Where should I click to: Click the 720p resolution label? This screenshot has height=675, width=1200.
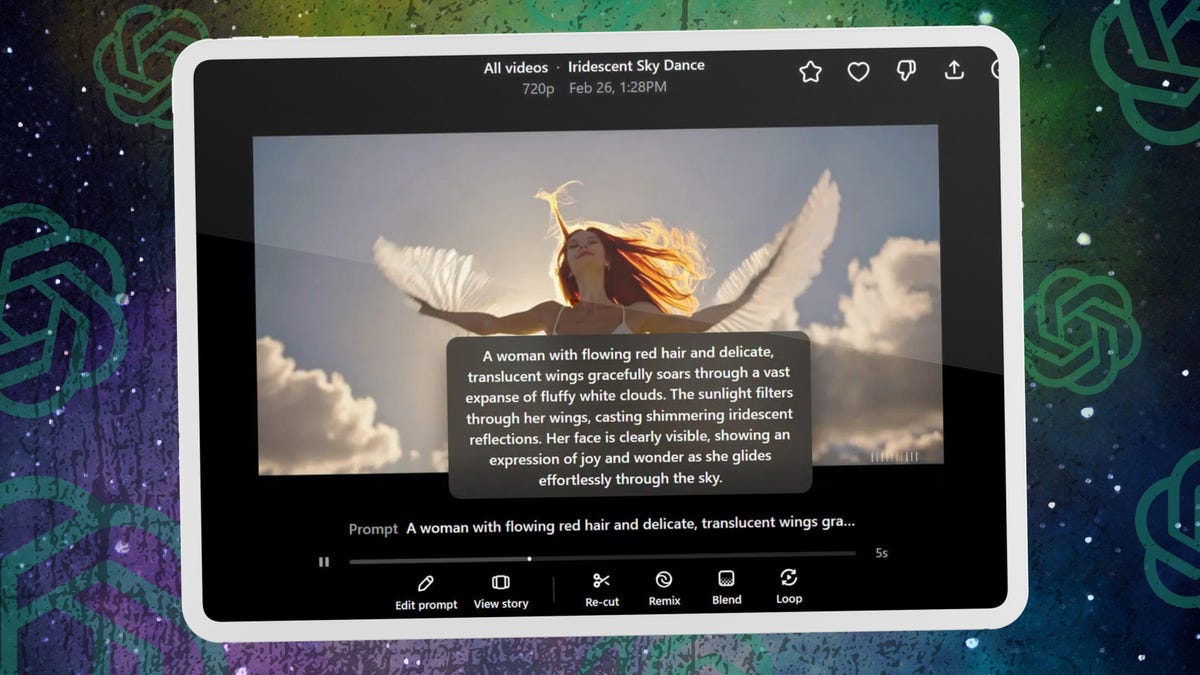point(538,89)
